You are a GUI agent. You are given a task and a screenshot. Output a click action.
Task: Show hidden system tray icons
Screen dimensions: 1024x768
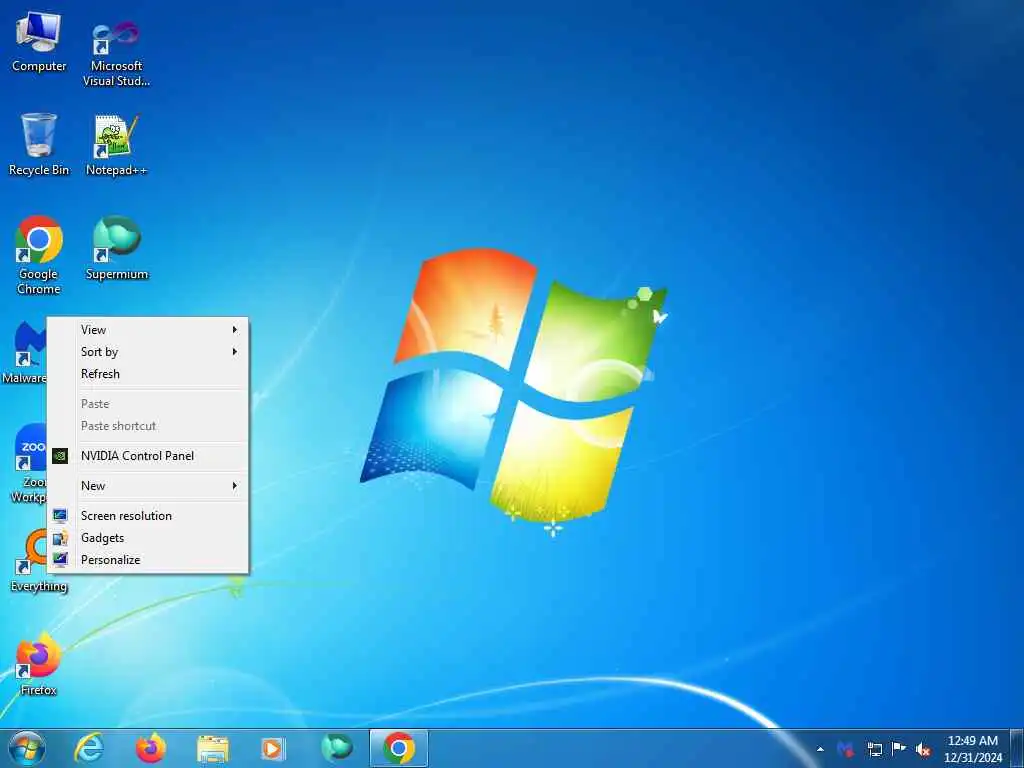(820, 749)
